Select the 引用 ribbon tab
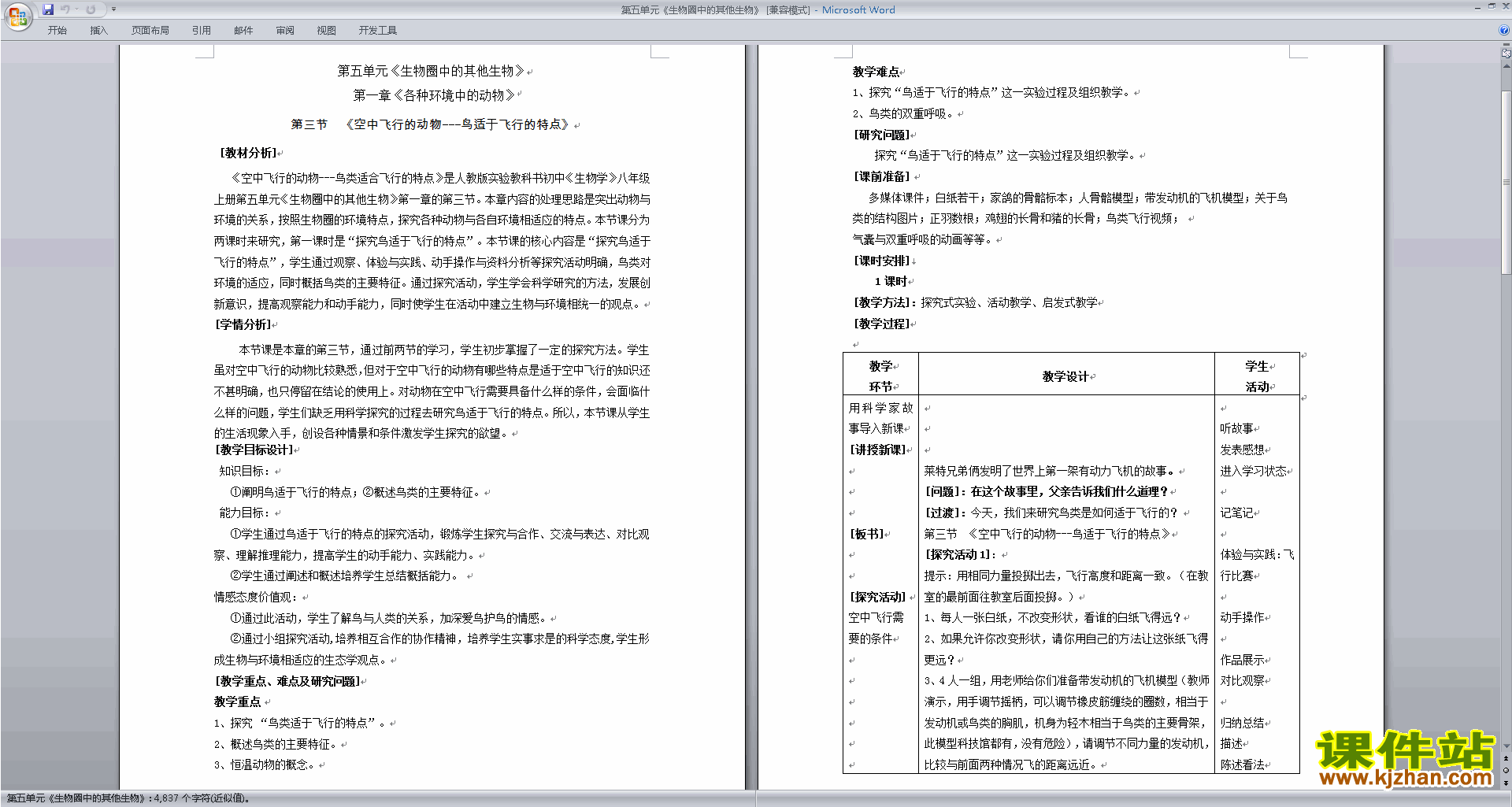This screenshot has width=1512, height=807. 202,31
